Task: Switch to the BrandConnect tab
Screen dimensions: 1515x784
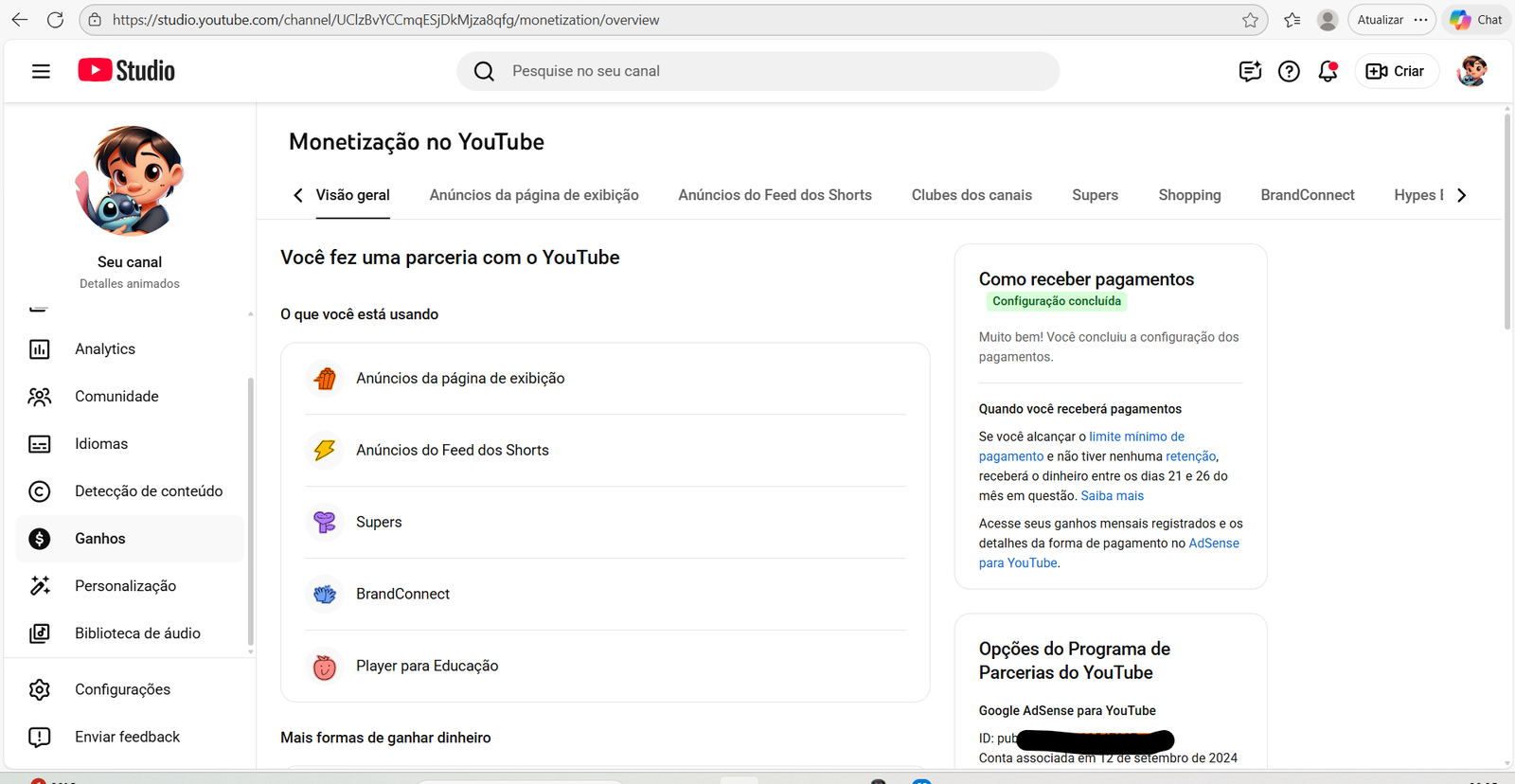Action: (x=1308, y=195)
